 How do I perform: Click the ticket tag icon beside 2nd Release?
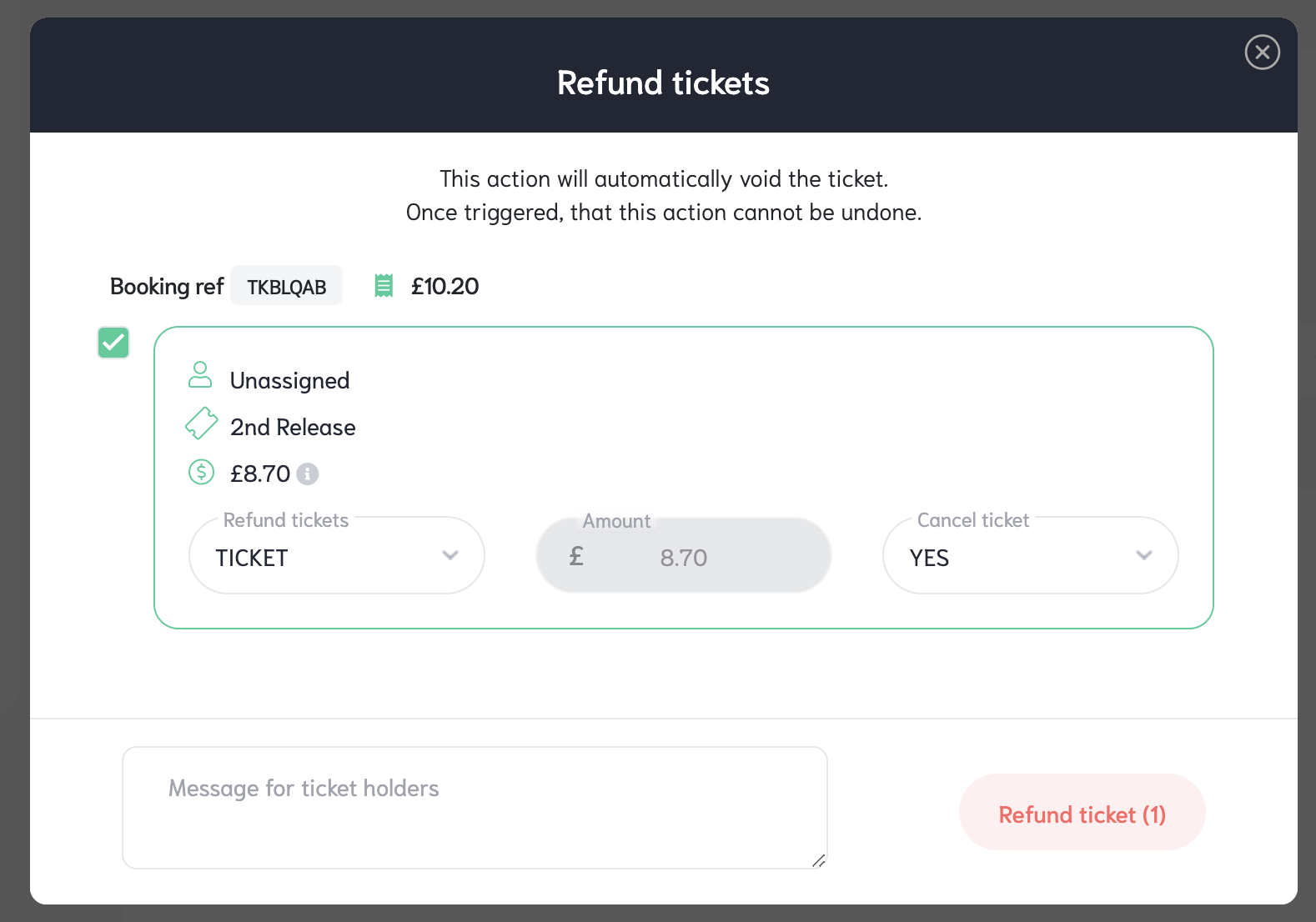(x=200, y=423)
